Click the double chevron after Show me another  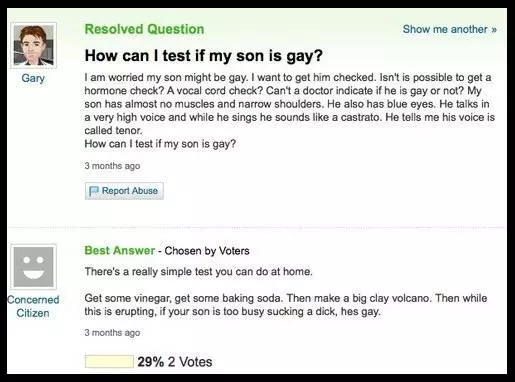(x=494, y=30)
